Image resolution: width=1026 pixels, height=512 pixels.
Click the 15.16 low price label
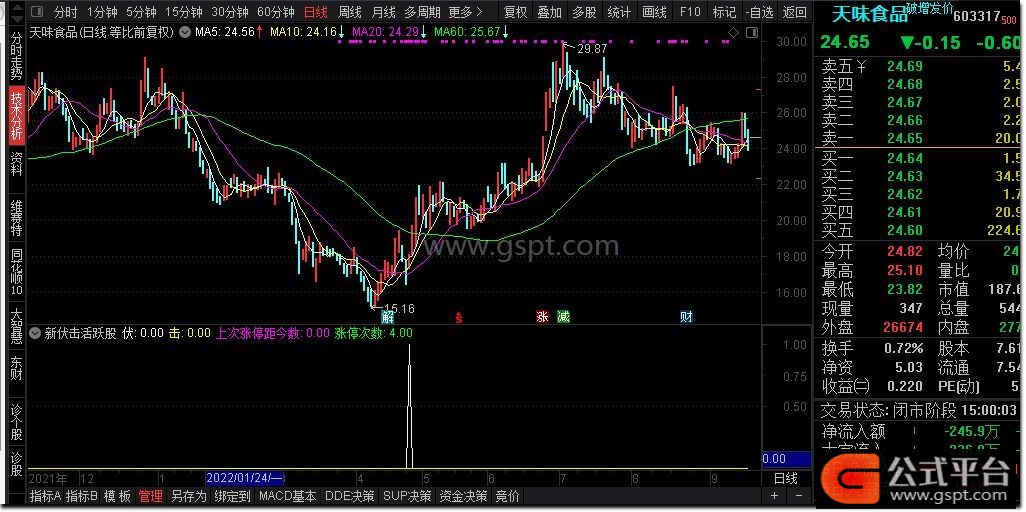(x=399, y=307)
